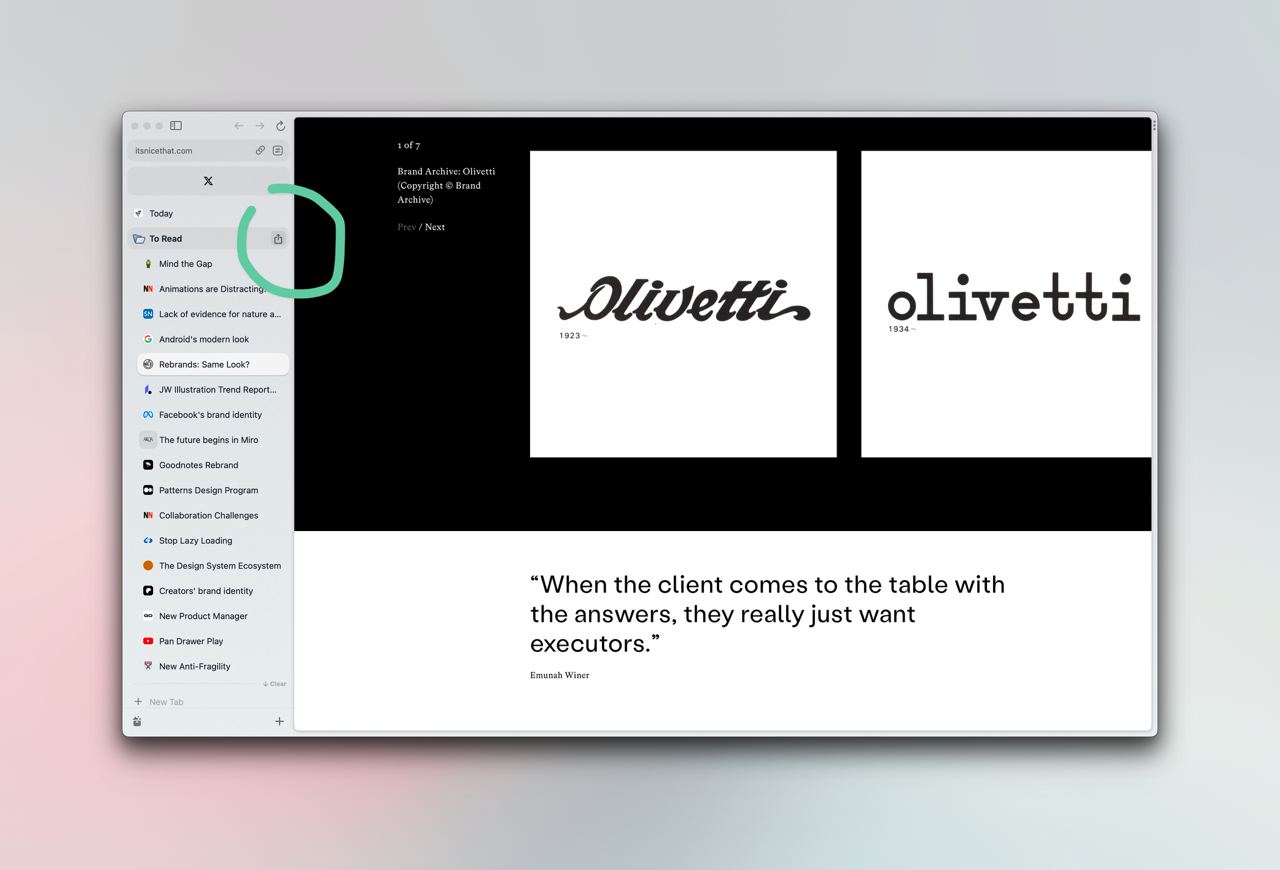The height and width of the screenshot is (870, 1280).
Task: Open The future begins in Miro tab
Action: coord(213,440)
